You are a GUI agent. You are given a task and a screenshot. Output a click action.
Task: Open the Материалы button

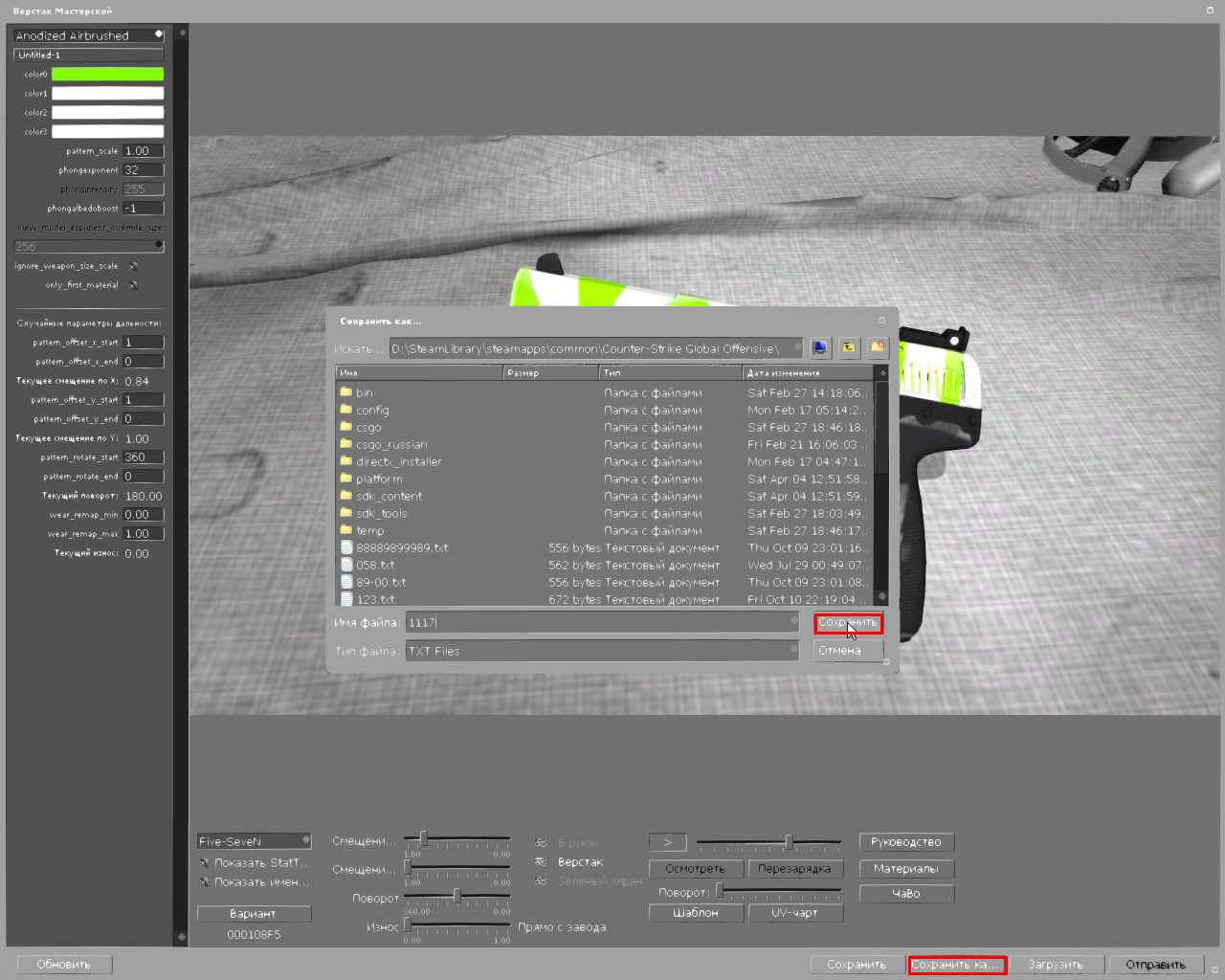[906, 869]
